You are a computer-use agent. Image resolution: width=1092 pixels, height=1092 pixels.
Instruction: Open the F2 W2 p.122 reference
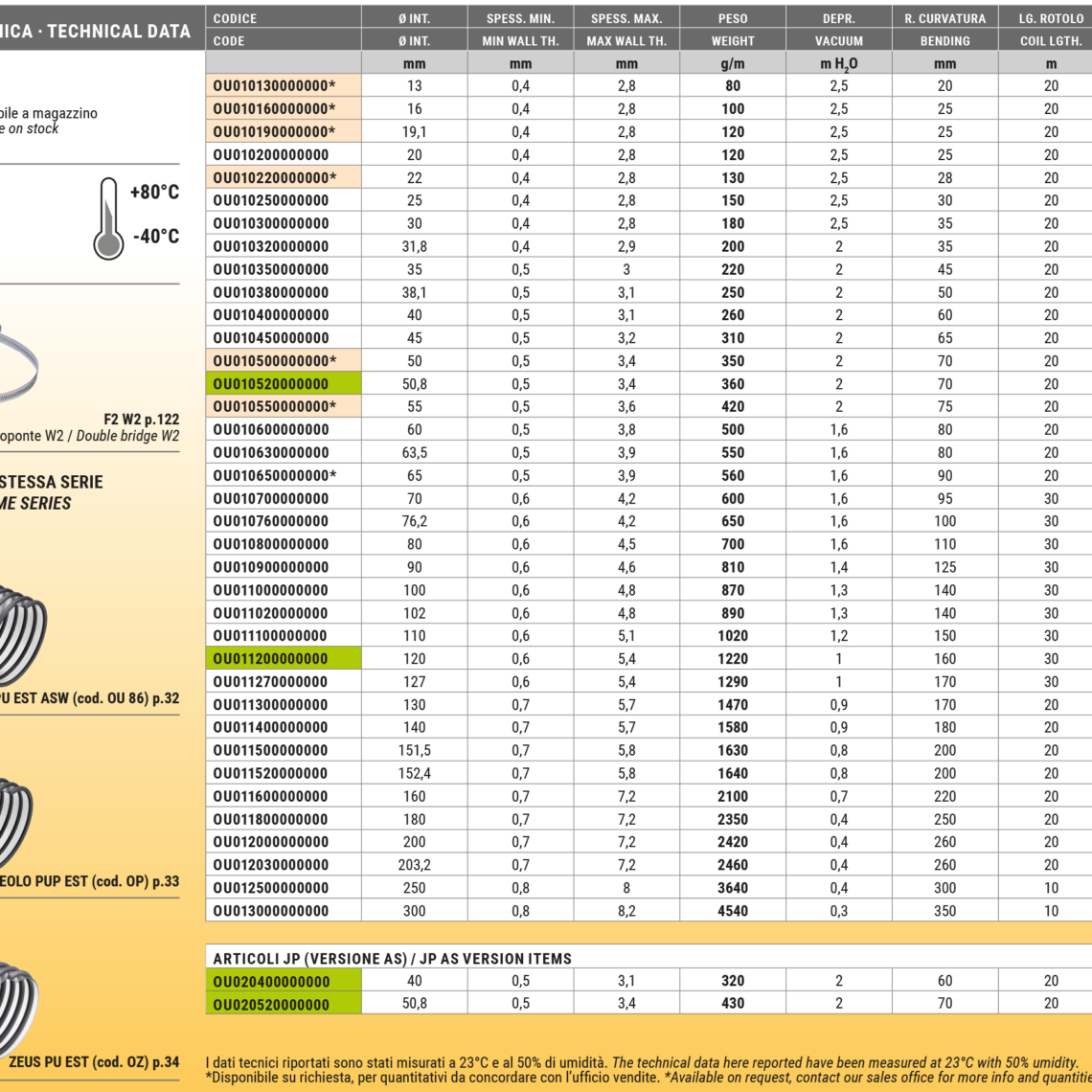pos(141,420)
